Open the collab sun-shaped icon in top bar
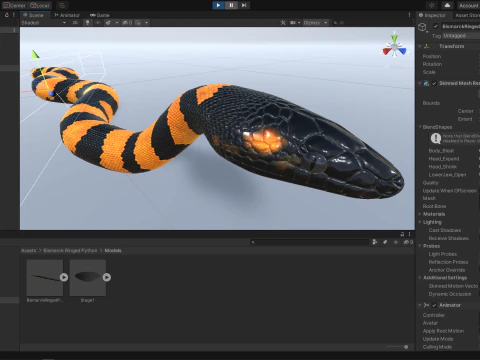 coord(431,5)
